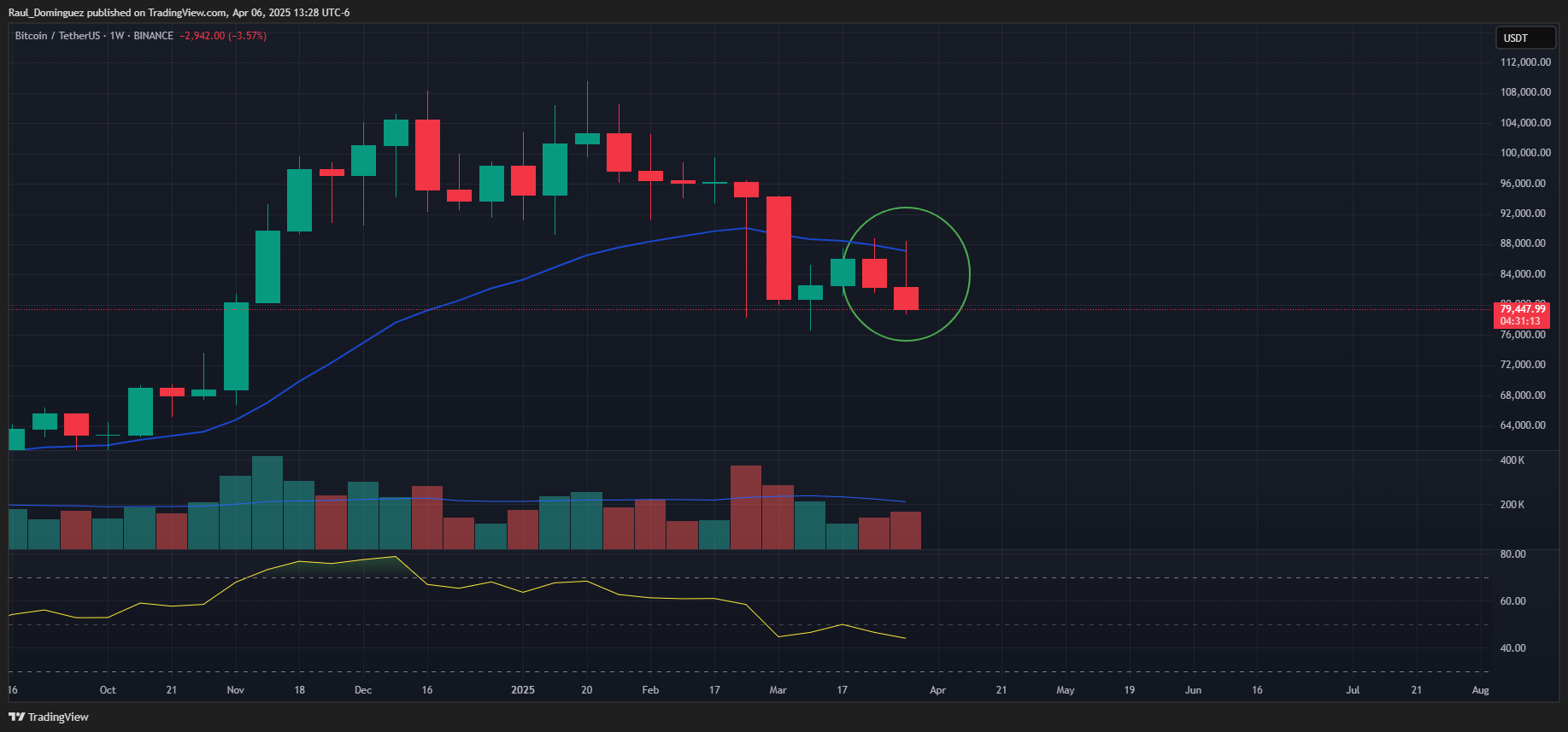1568x732 pixels.
Task: Click the 72,000.00 price axis label
Action: pos(1523,365)
